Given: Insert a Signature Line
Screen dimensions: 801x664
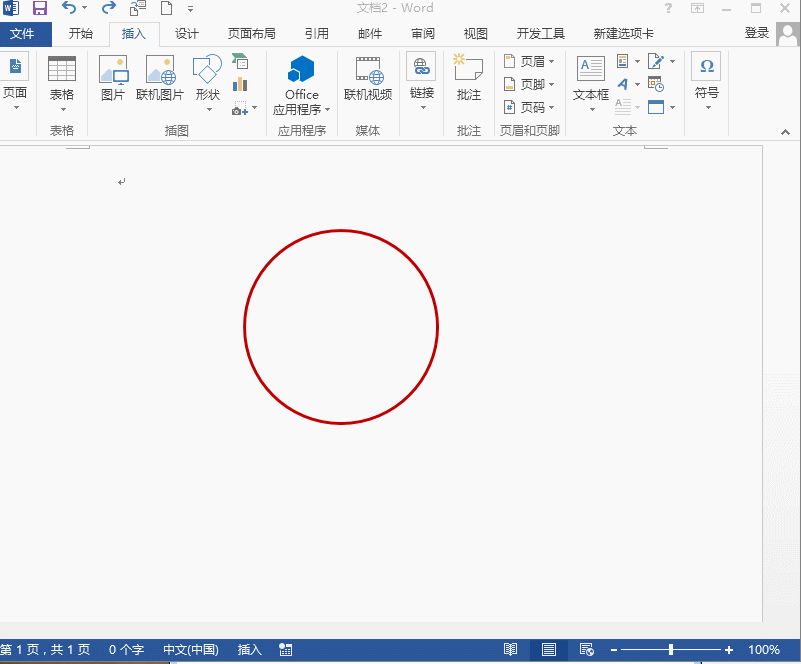Looking at the screenshot, I should 656,61.
